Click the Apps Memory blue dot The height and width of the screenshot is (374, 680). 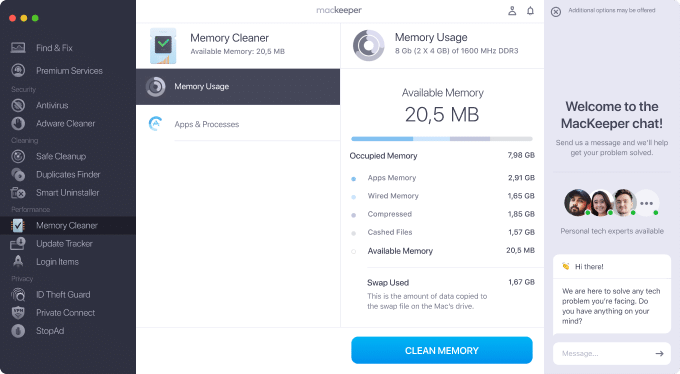[353, 179]
